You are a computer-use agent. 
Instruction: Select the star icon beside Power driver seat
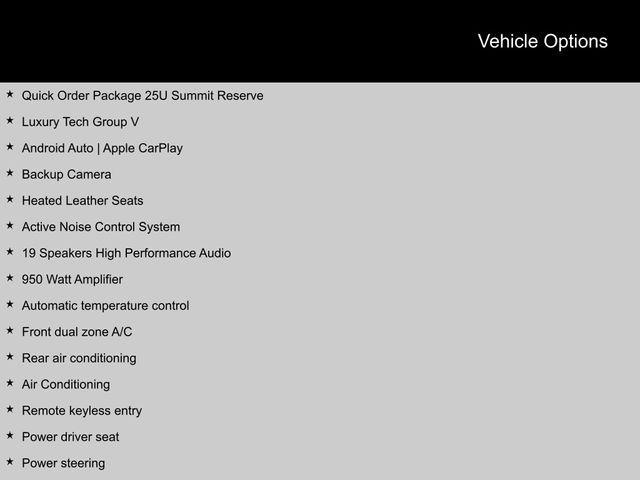point(10,436)
